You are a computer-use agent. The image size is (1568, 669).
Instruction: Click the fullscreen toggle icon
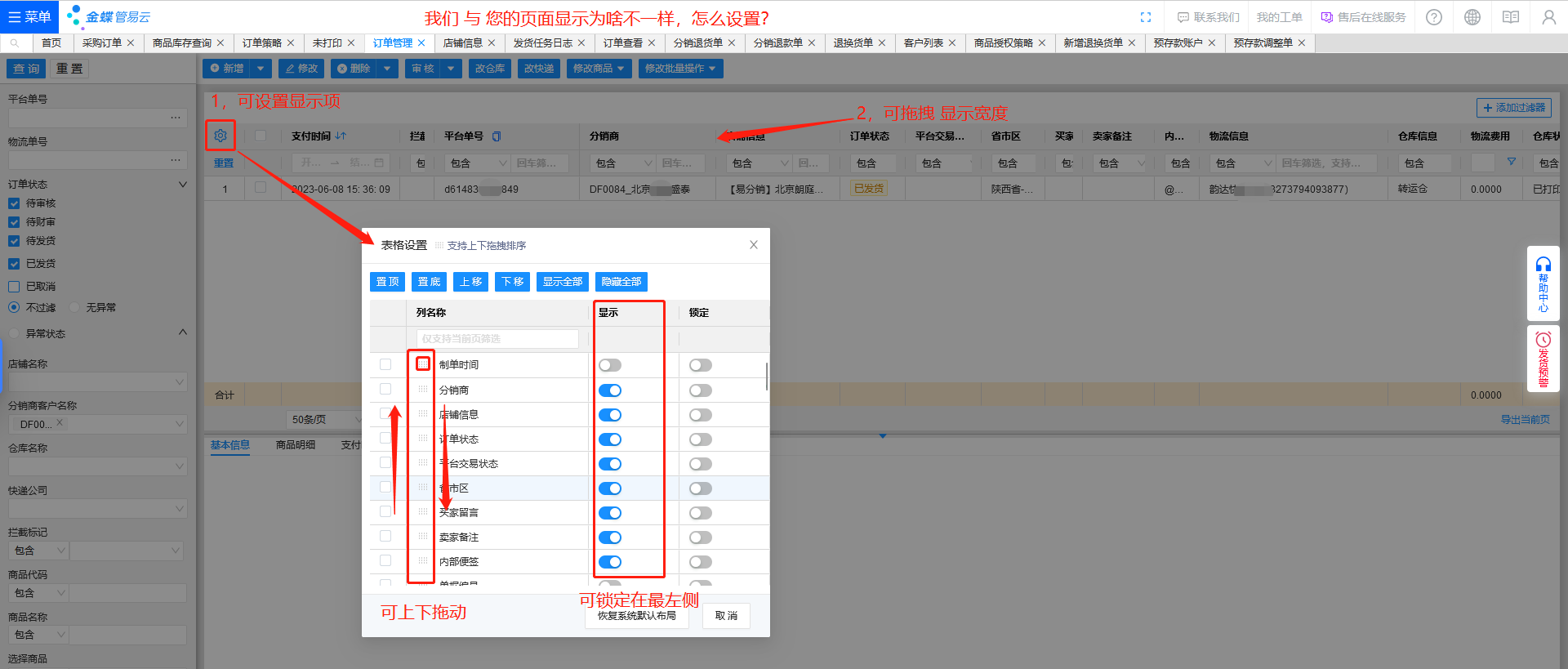tap(1146, 17)
